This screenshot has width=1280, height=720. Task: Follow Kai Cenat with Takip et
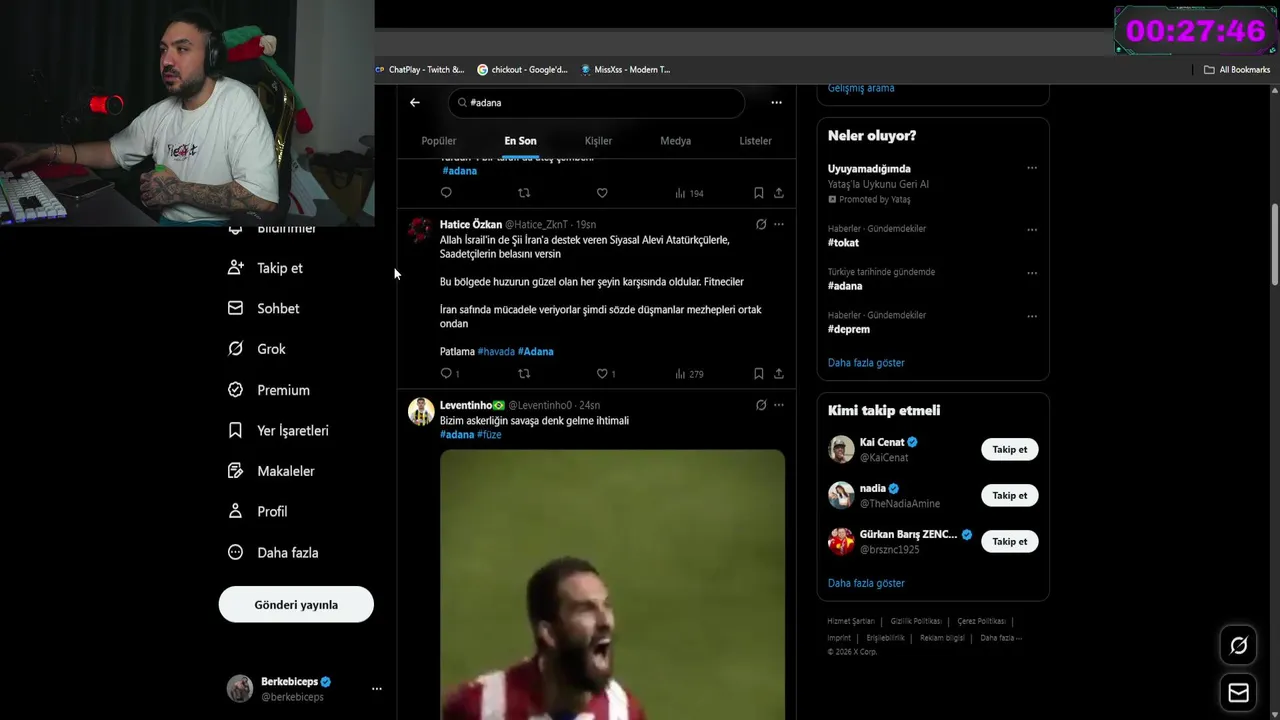(1009, 449)
